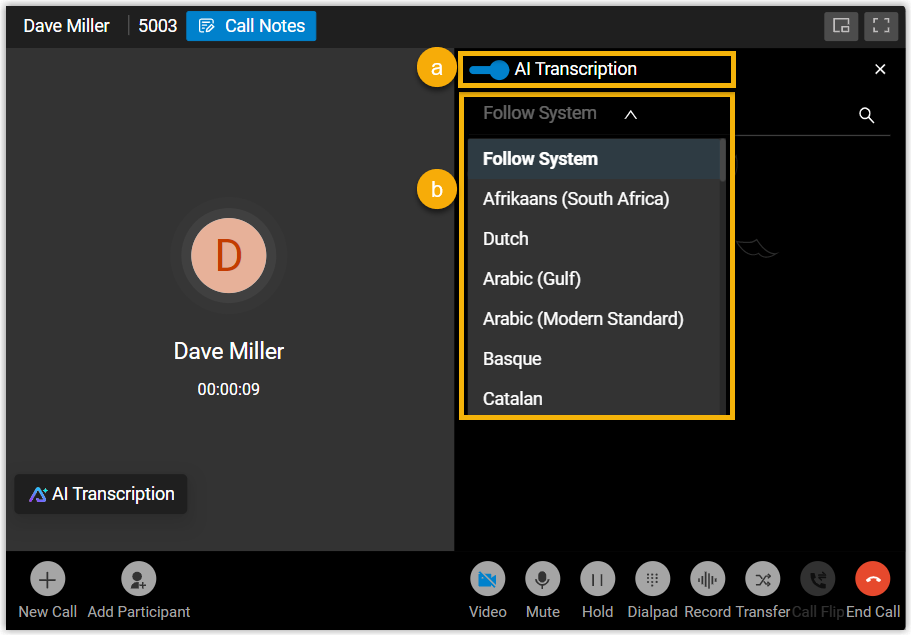Toggle the AI Transcription switch

click(x=489, y=70)
